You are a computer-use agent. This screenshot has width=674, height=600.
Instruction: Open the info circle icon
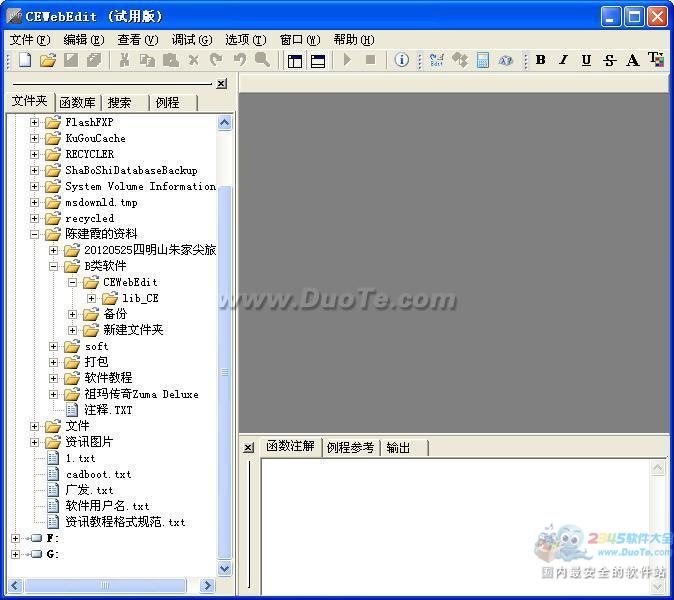pyautogui.click(x=401, y=60)
